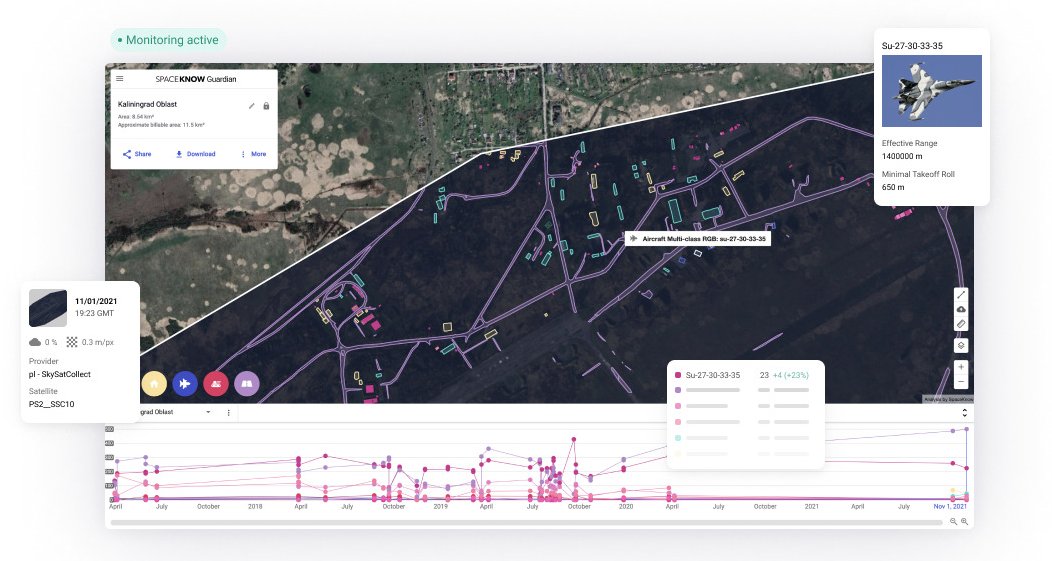Click the 'pl - SkySatCollect' provider value

[x=60, y=374]
